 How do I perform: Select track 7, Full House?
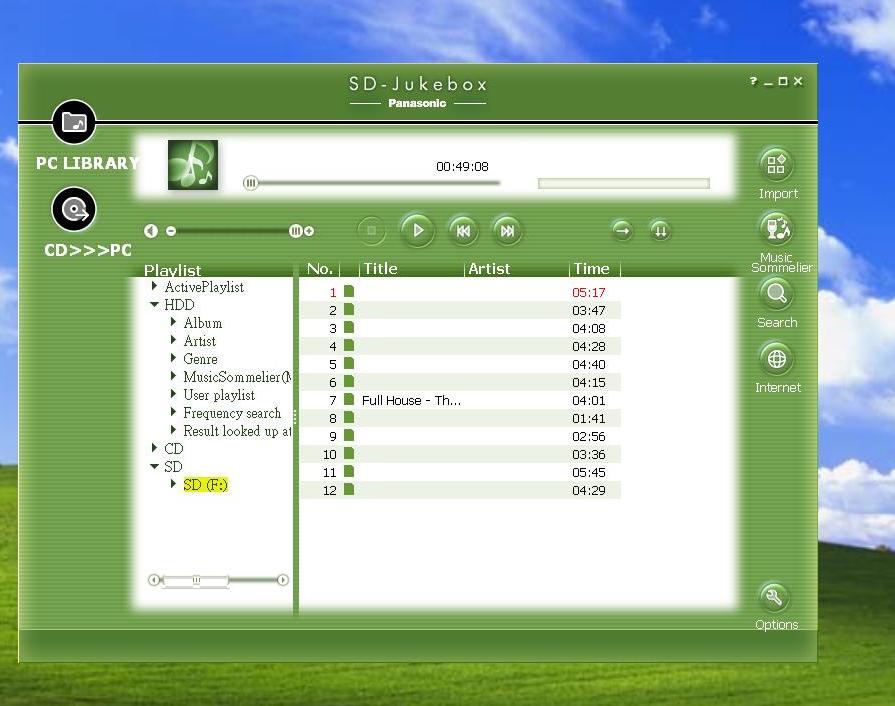(410, 400)
